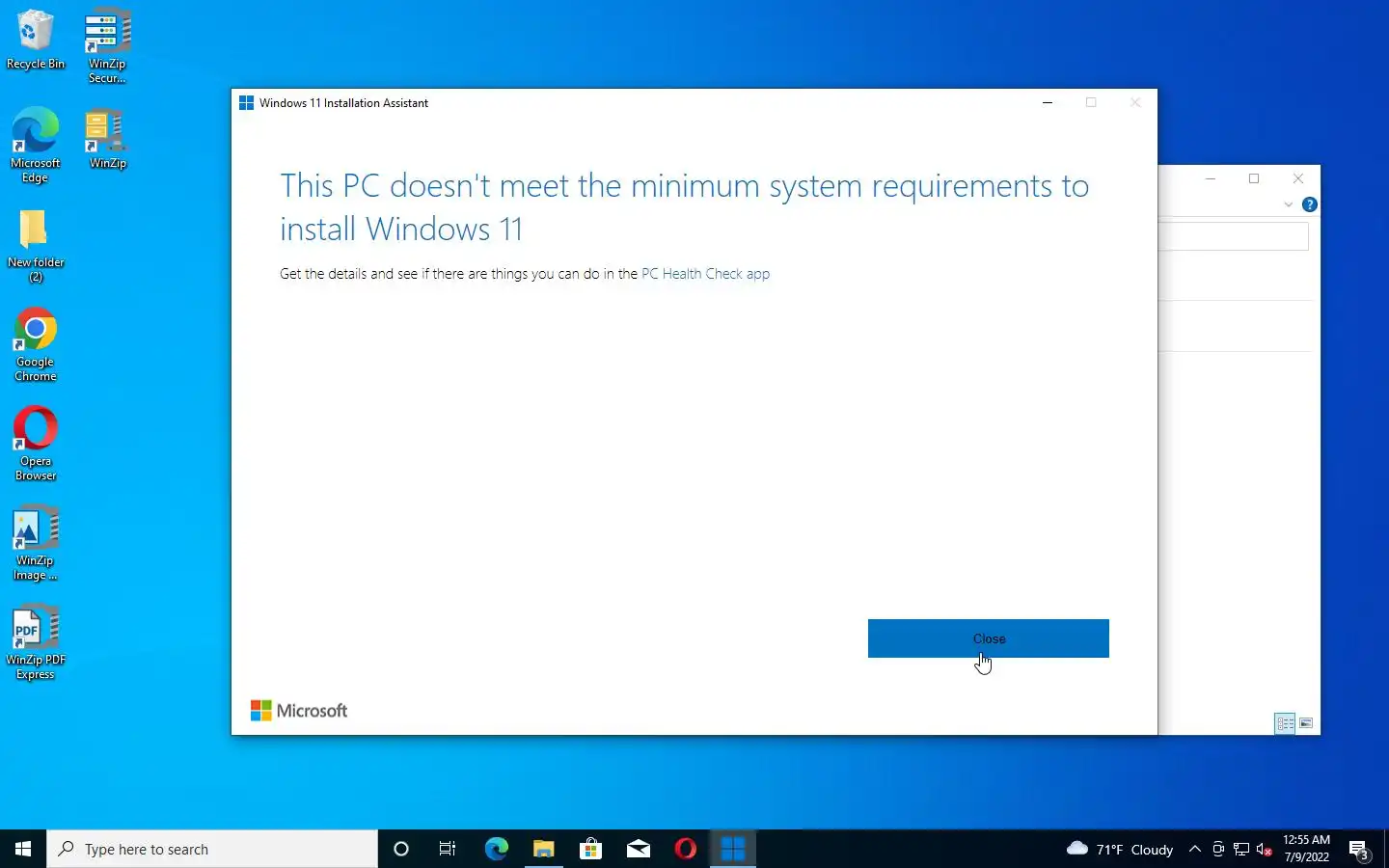Viewport: 1389px width, 868px height.
Task: Switch to large icons view in Explorer window
Action: 1306,723
